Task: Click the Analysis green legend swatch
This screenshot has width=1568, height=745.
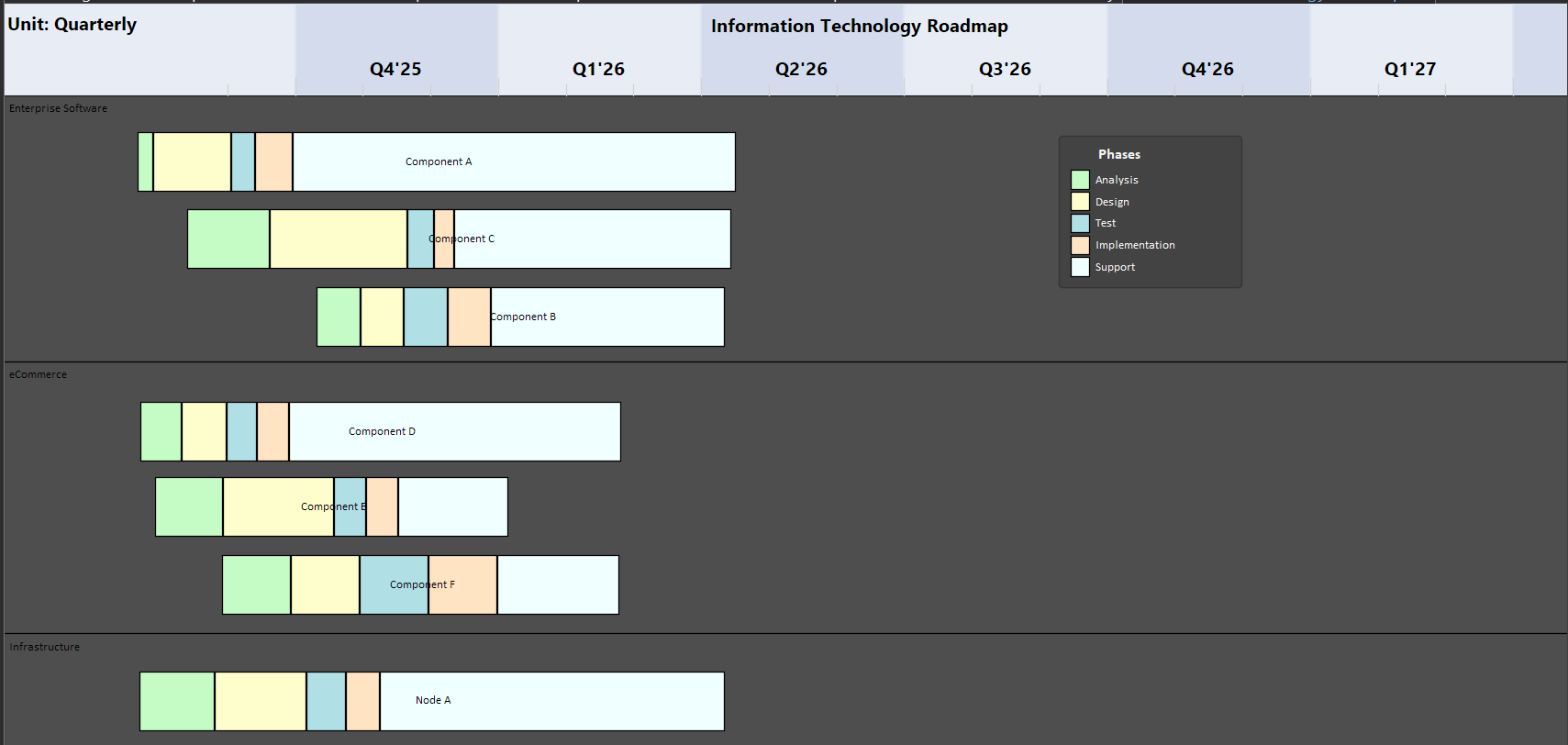Action: [x=1080, y=180]
